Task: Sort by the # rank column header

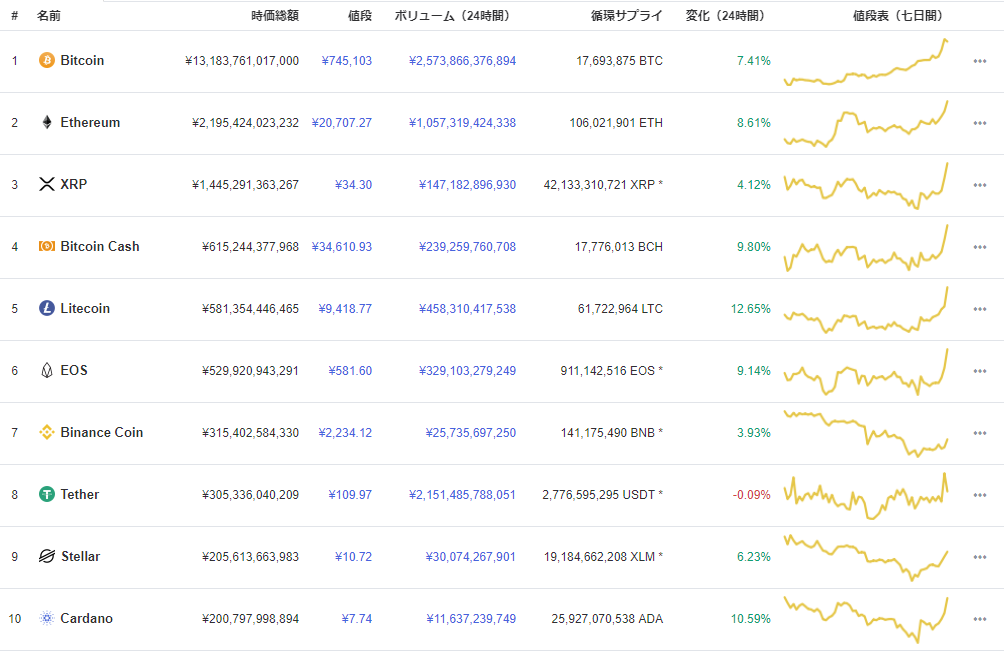Action: pos(15,16)
